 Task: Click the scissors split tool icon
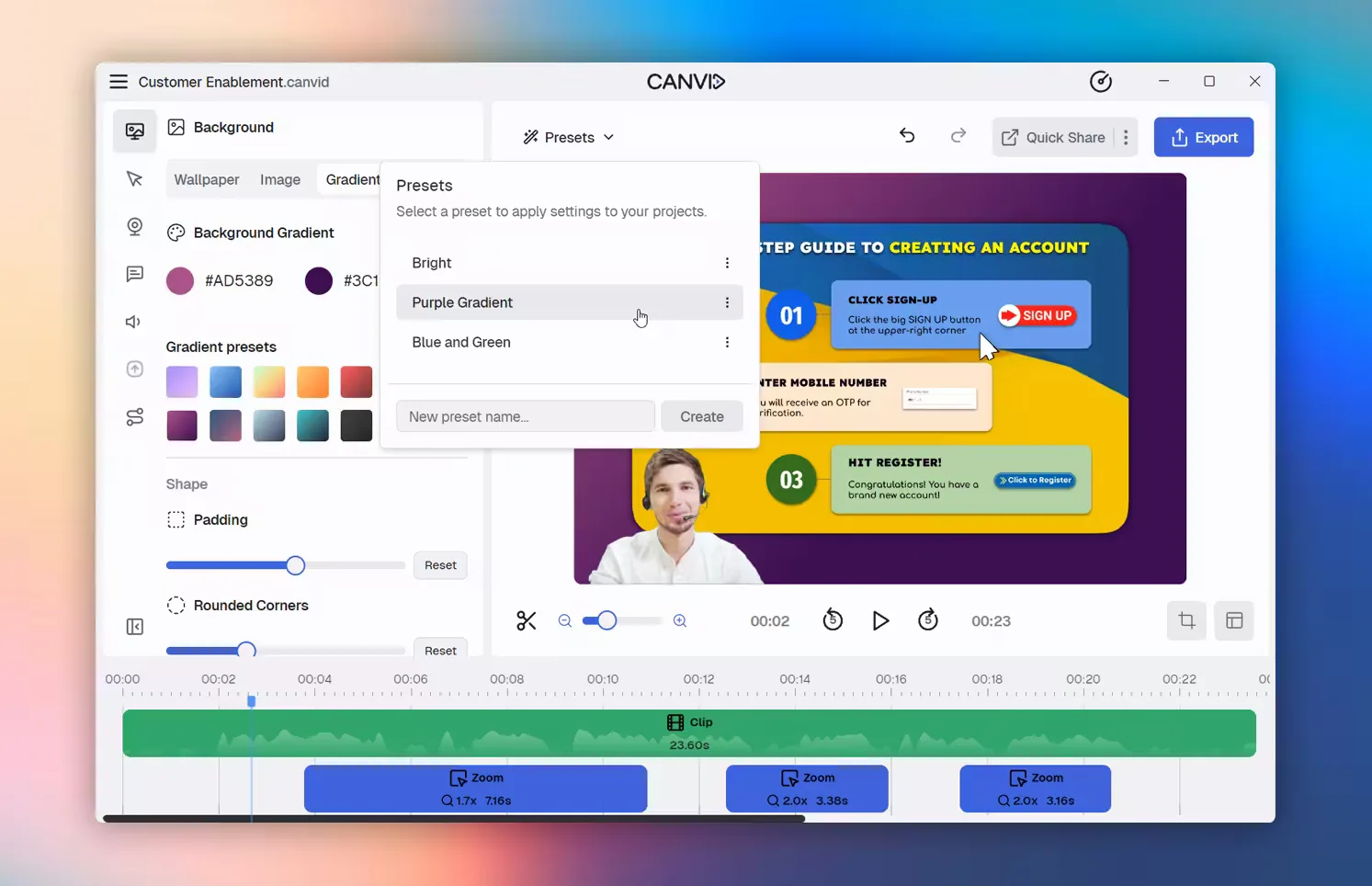[526, 621]
